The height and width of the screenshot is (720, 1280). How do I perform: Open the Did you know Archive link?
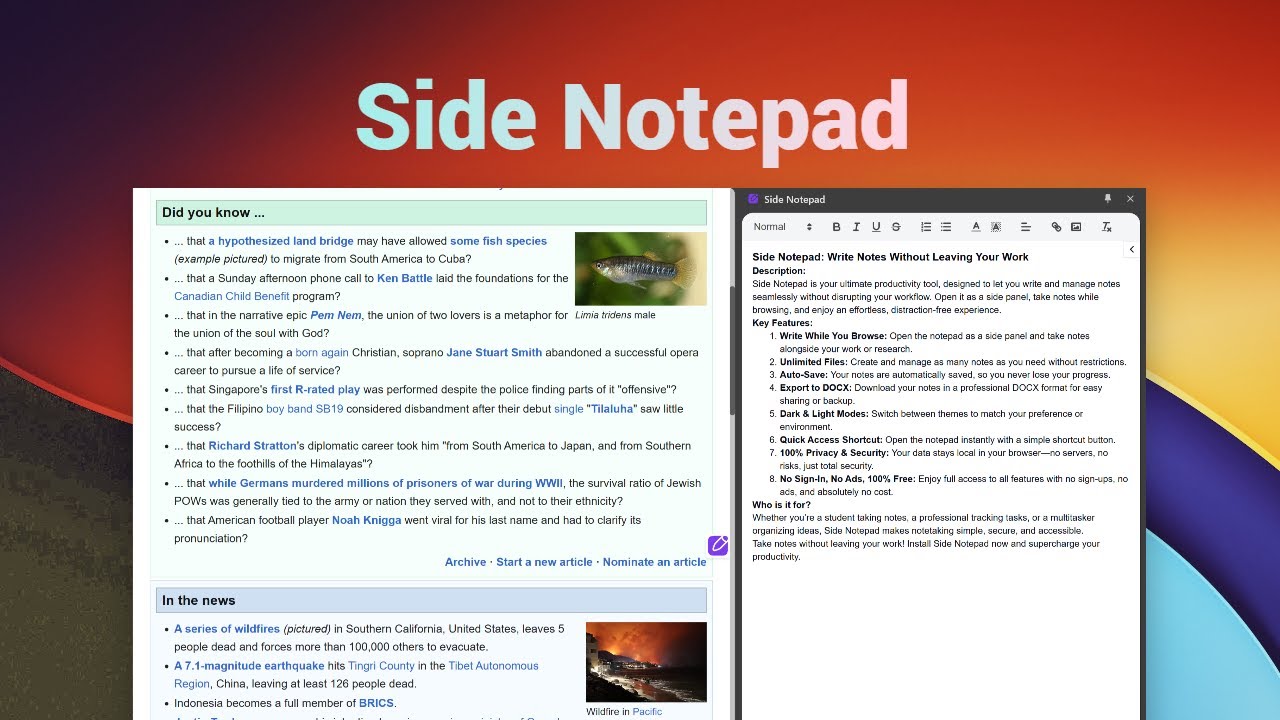pos(465,562)
